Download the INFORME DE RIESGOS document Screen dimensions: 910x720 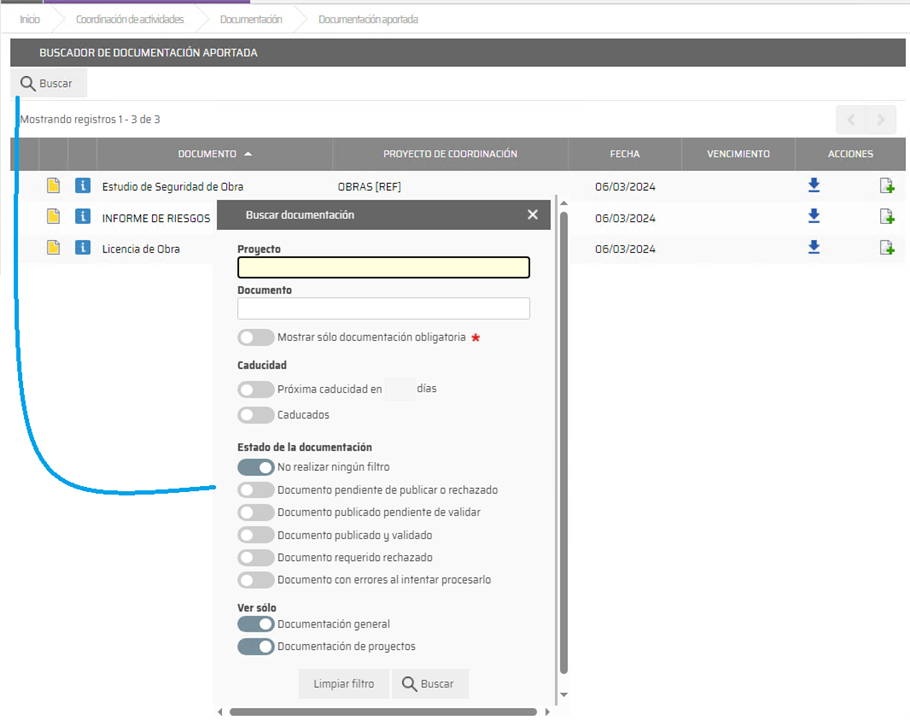pyautogui.click(x=814, y=216)
